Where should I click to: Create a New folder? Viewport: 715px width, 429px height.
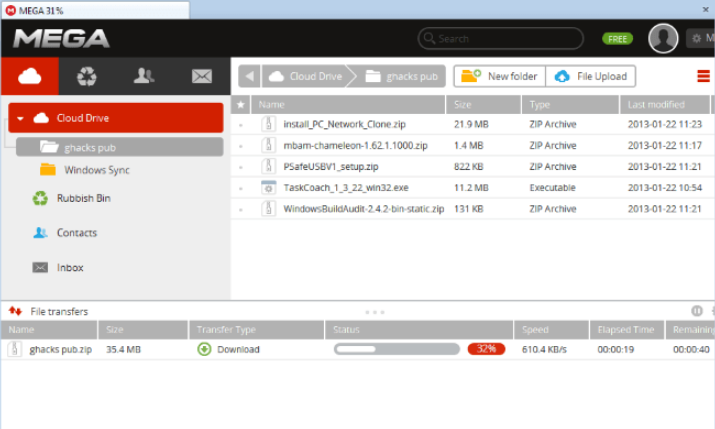[499, 76]
